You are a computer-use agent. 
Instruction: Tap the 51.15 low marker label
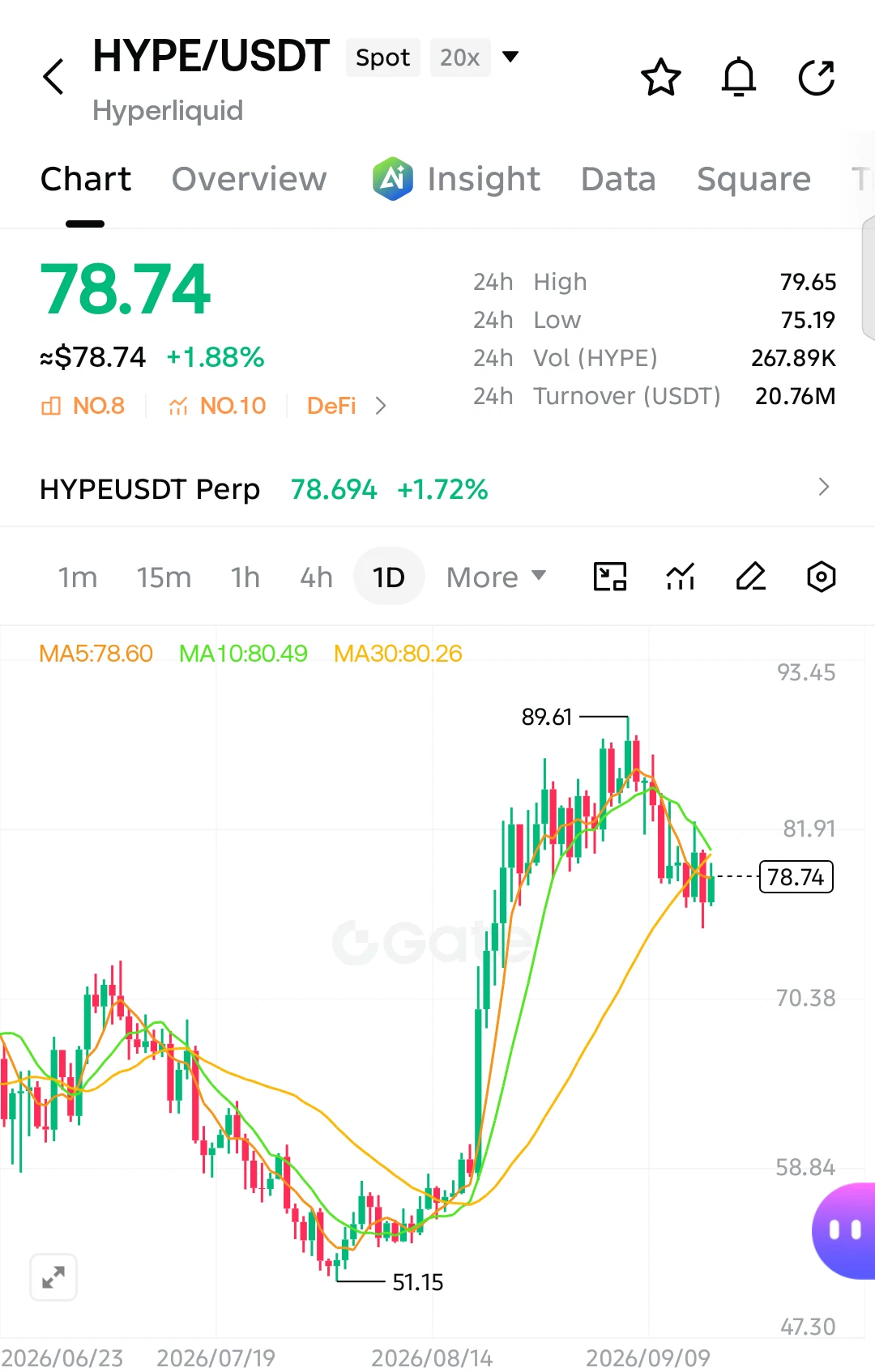pyautogui.click(x=418, y=1282)
